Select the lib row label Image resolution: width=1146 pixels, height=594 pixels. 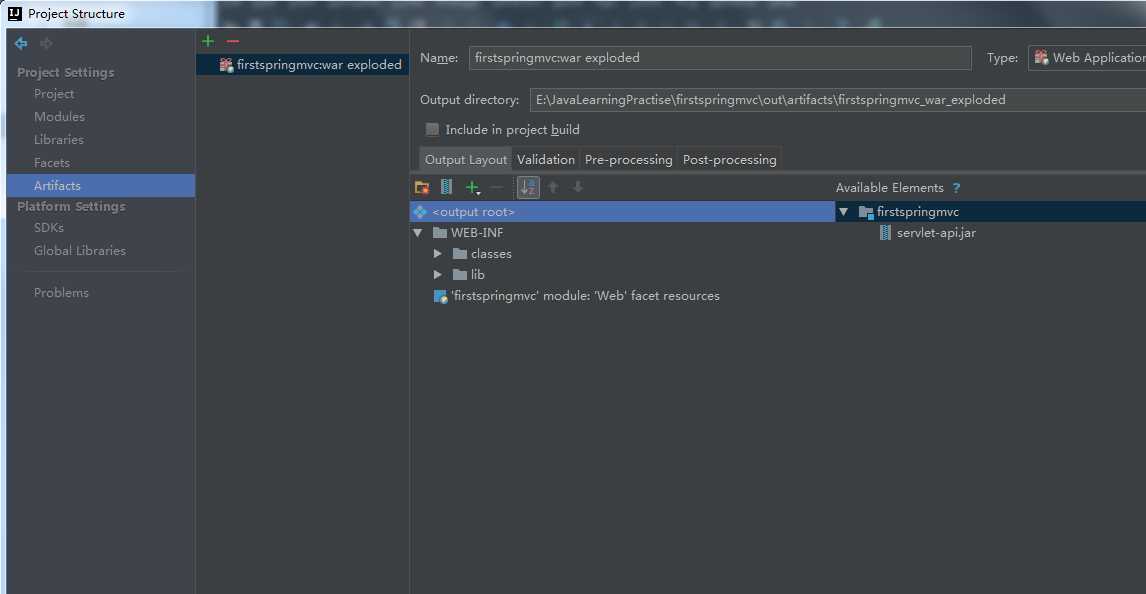pos(477,275)
